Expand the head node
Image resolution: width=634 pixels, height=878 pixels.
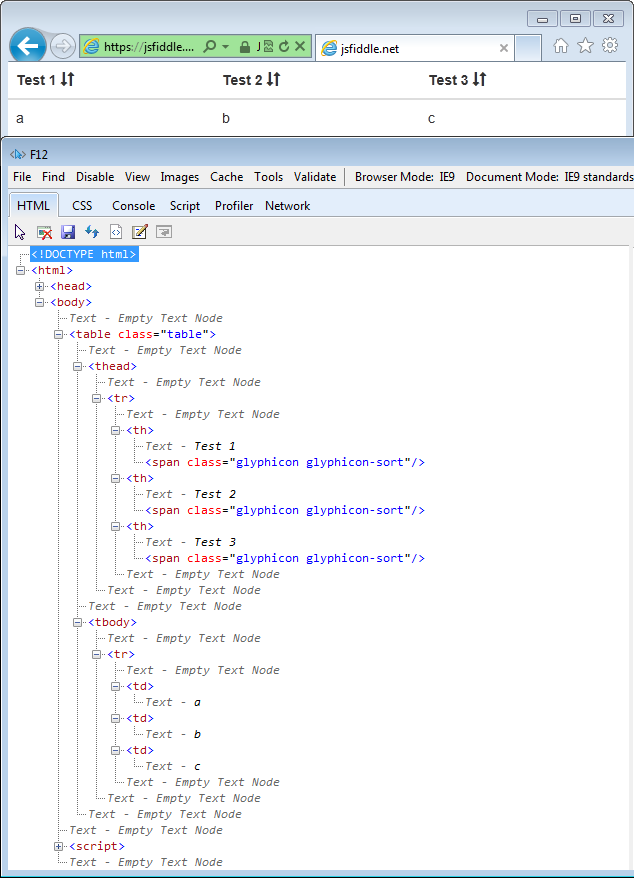click(x=39, y=287)
